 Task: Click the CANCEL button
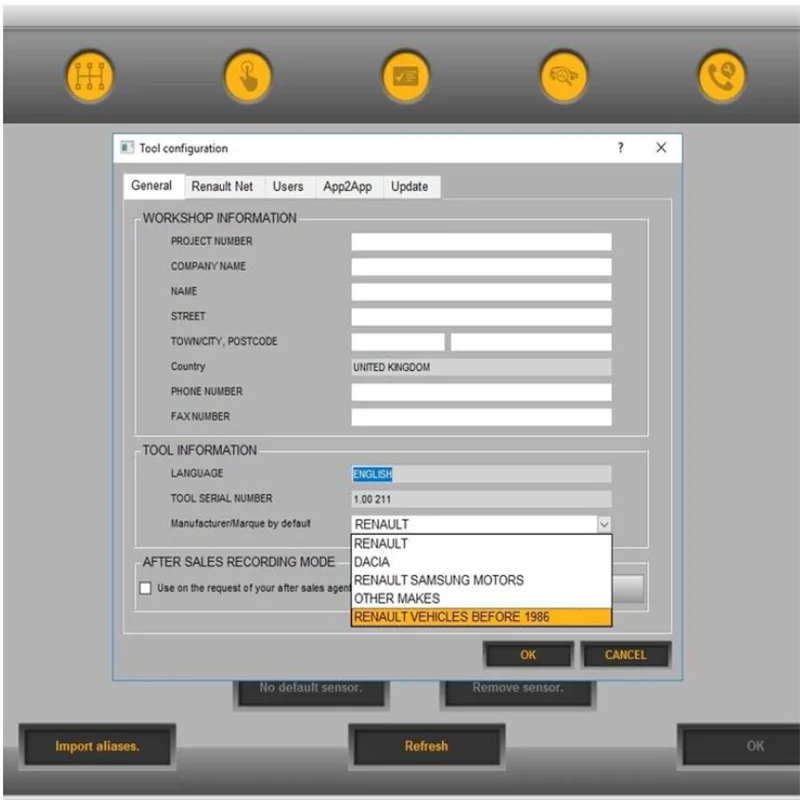[626, 655]
